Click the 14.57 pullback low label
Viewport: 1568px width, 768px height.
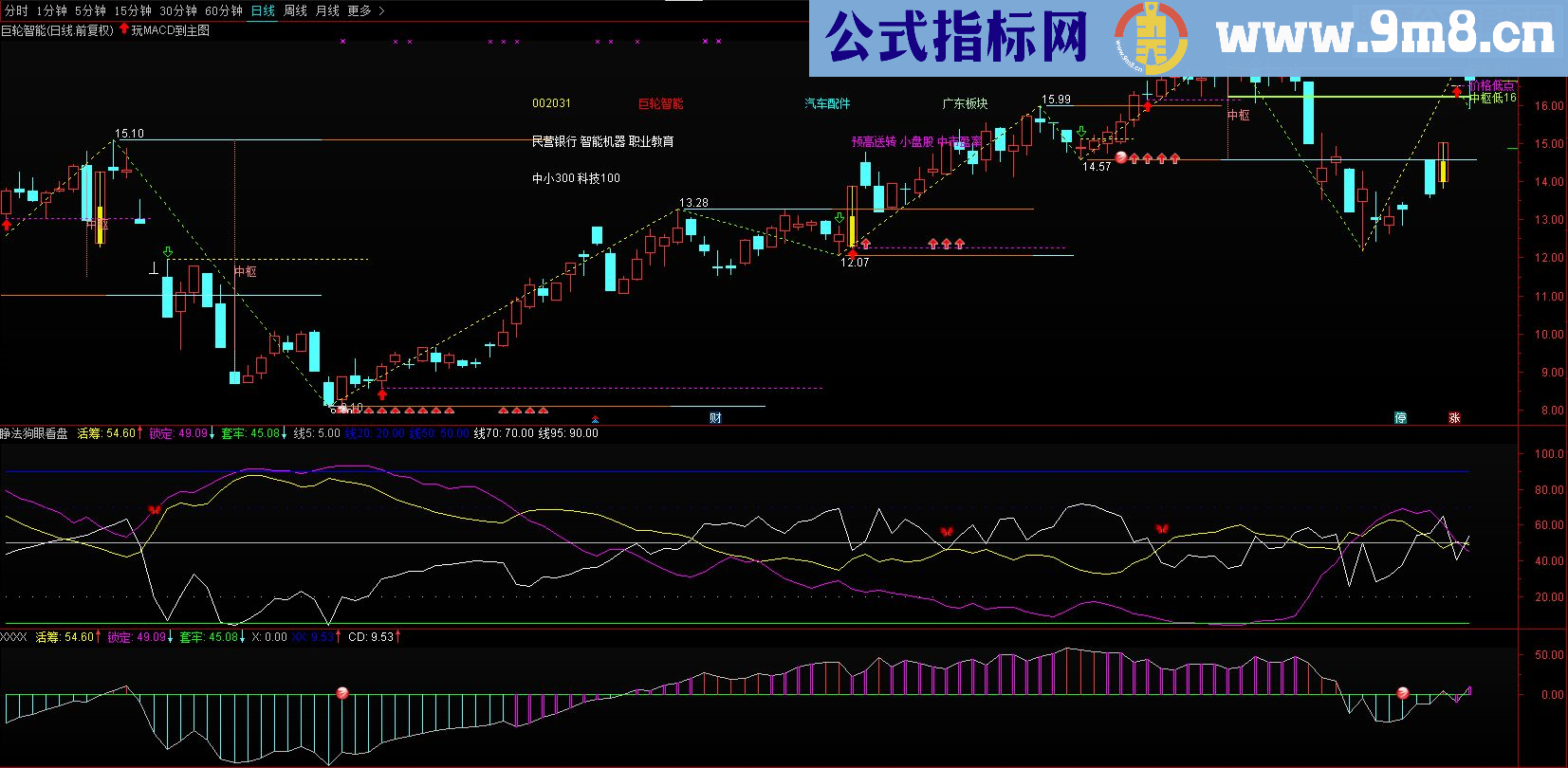[1097, 167]
